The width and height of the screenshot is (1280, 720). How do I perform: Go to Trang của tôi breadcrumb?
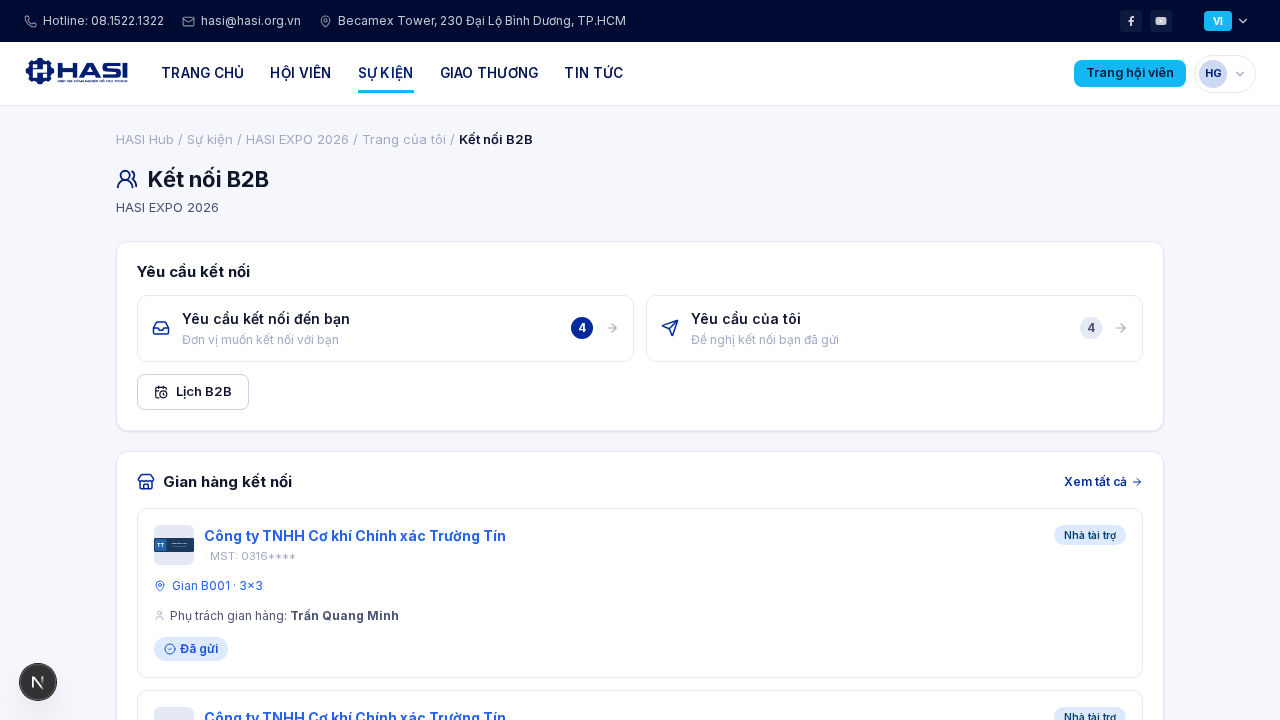[x=404, y=139]
